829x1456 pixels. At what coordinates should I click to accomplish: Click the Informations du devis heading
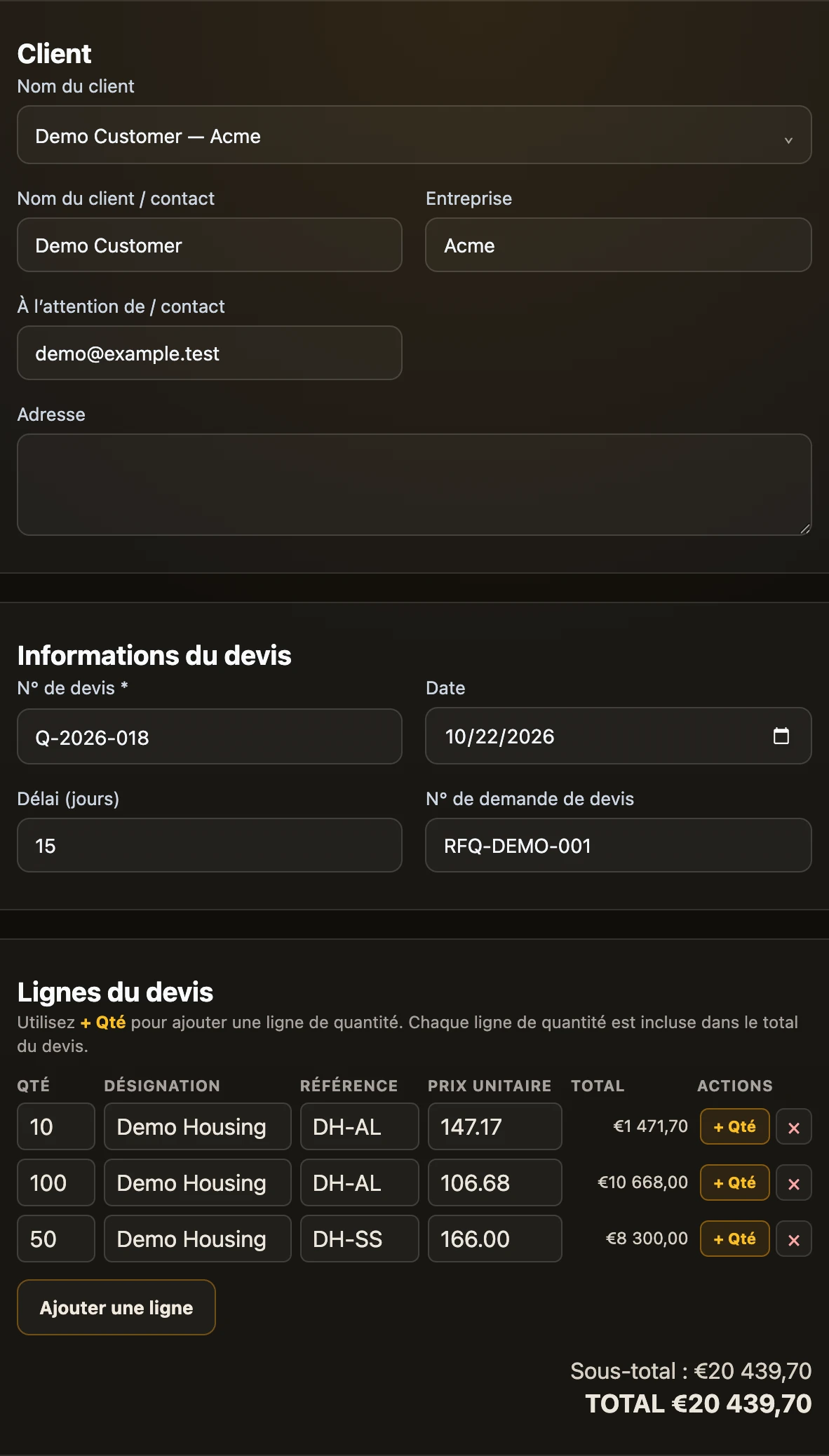pyautogui.click(x=154, y=655)
